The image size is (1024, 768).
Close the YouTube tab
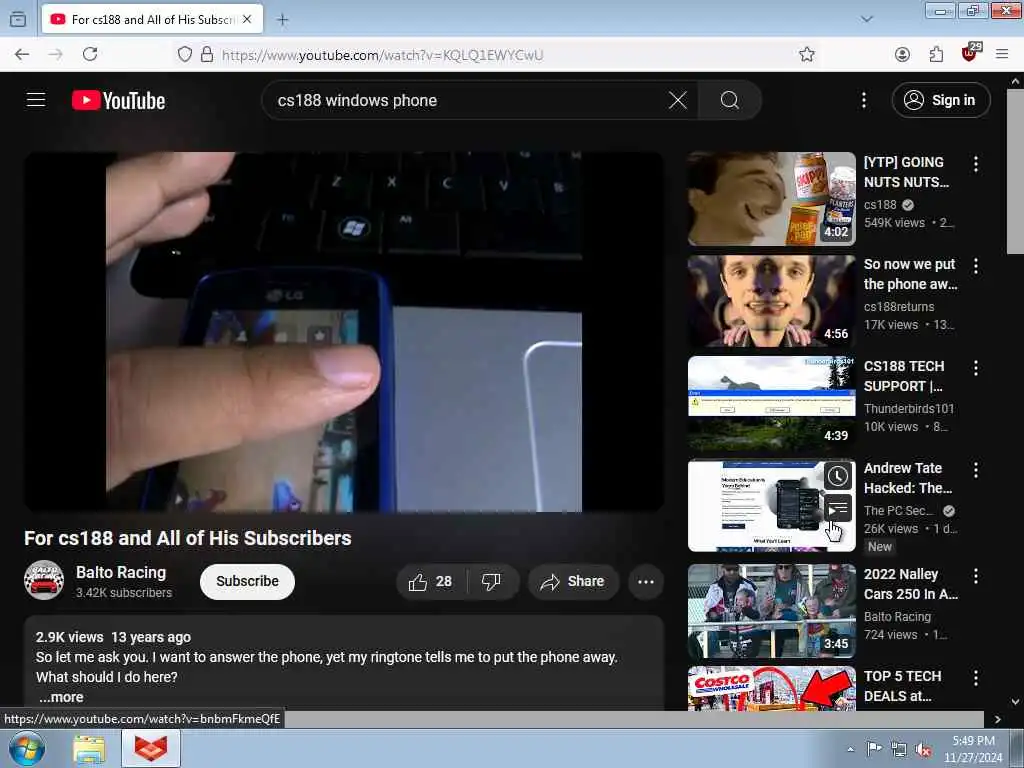click(x=247, y=20)
